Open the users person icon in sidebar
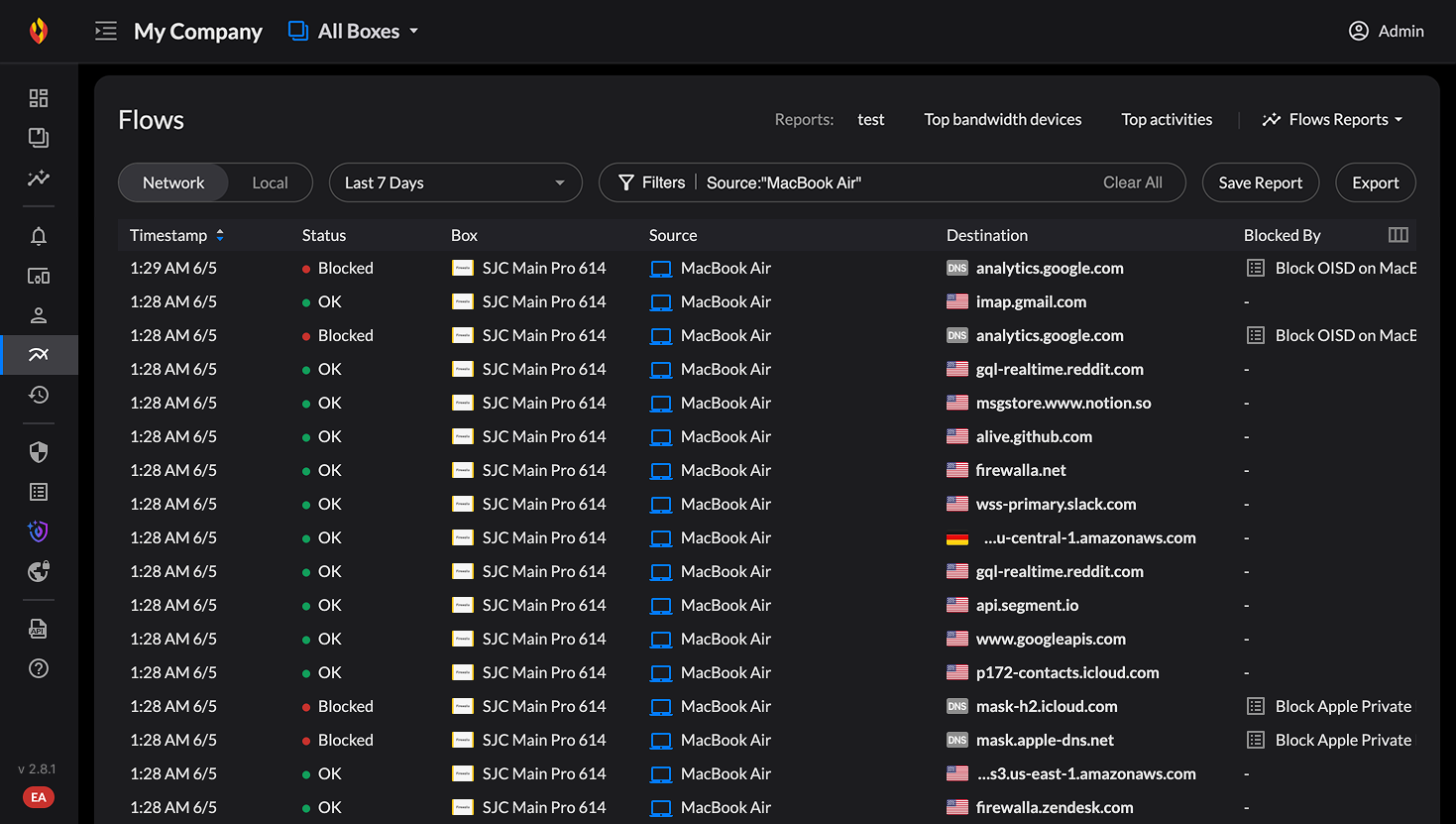 39,315
